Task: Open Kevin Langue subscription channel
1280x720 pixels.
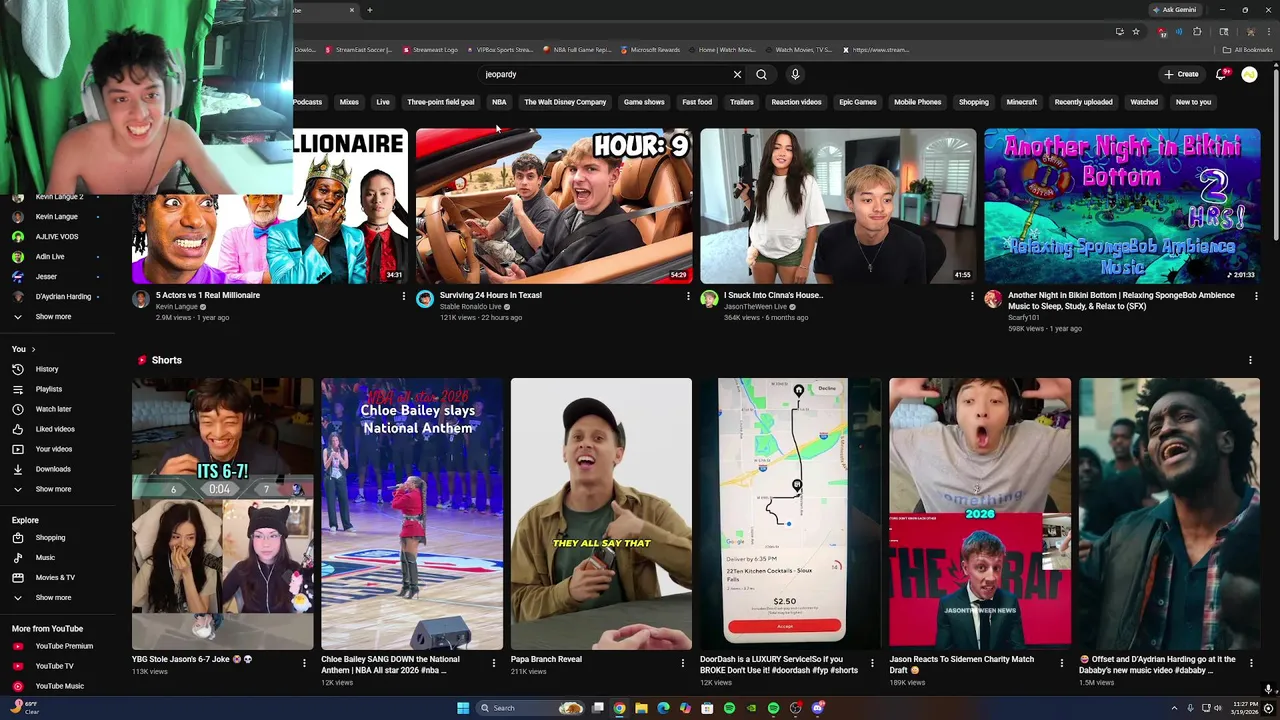Action: coord(56,217)
